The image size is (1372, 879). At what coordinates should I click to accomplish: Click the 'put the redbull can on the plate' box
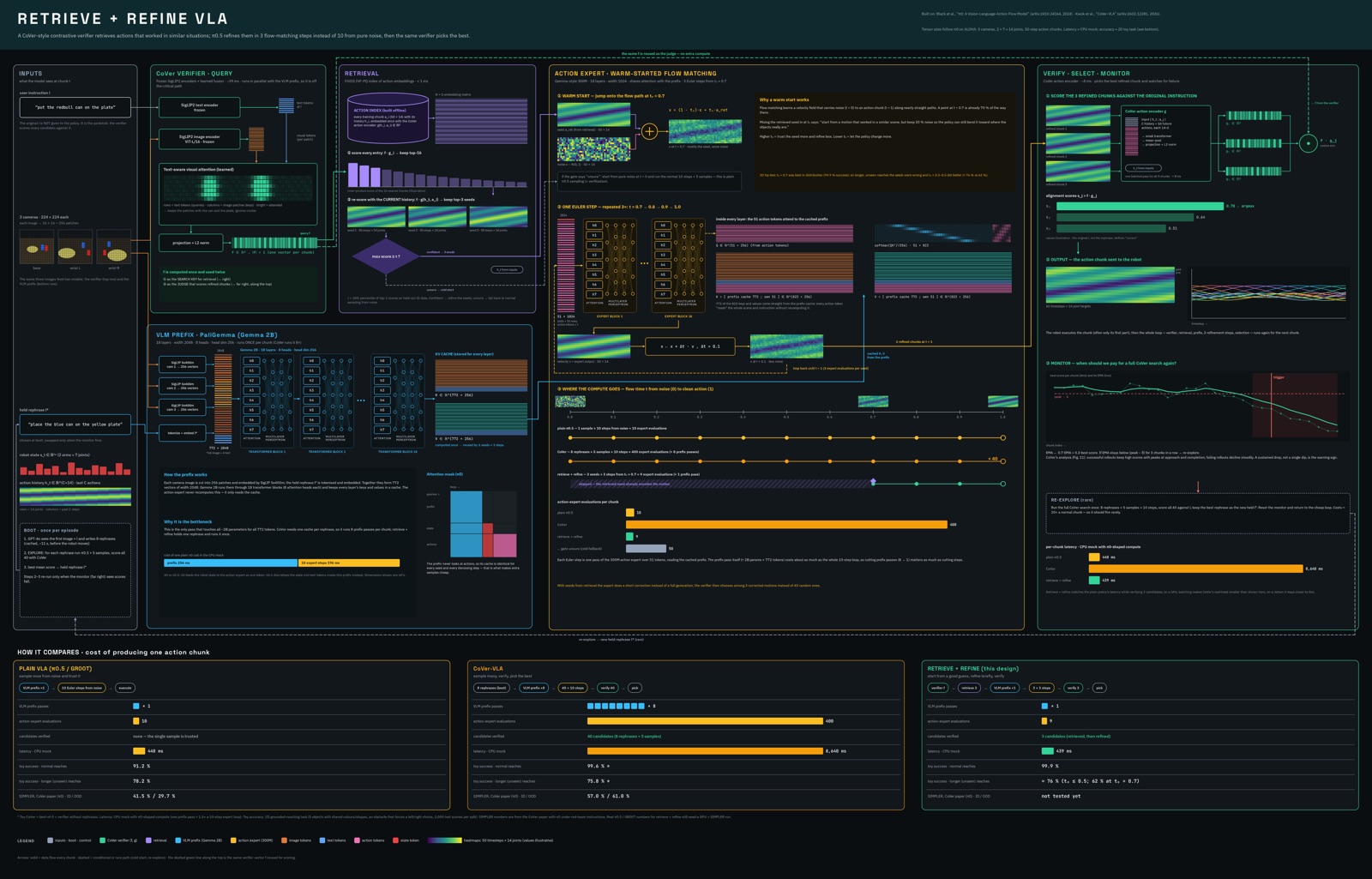point(75,107)
